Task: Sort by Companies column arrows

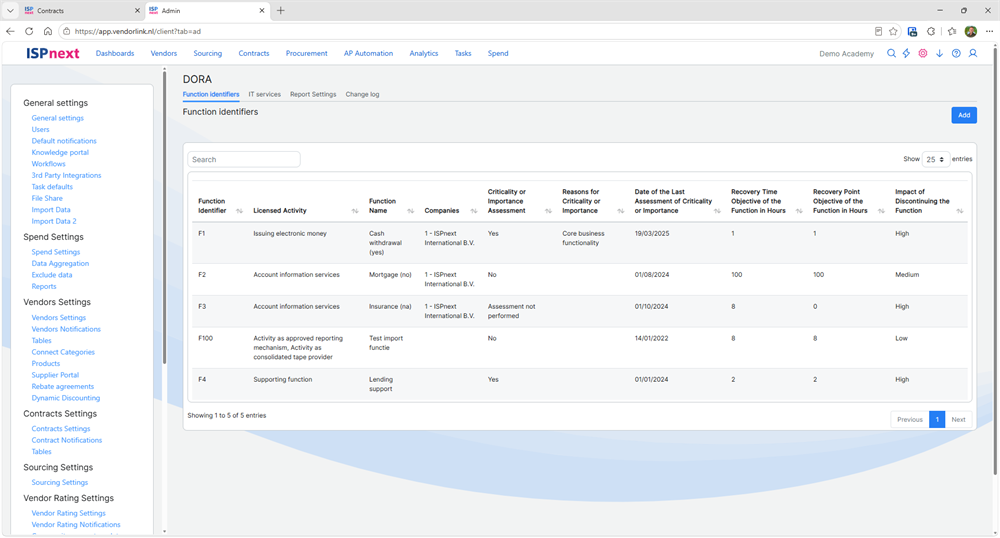Action: coord(474,211)
